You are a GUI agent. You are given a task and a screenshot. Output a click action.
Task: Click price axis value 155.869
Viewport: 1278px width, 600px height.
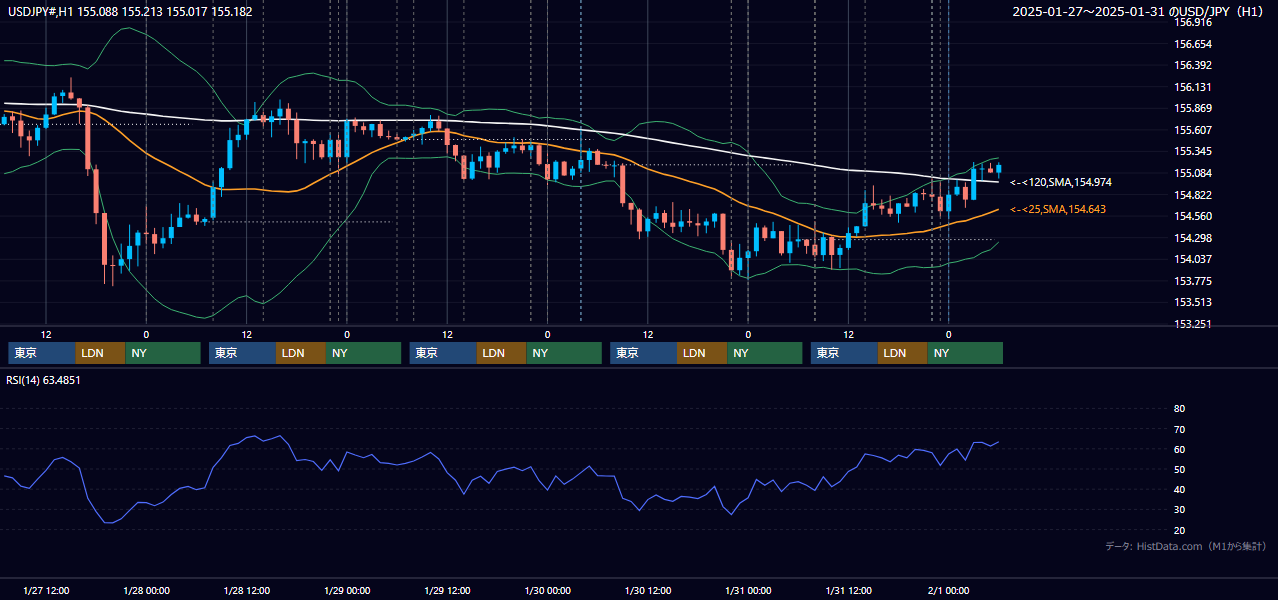click(x=1192, y=108)
